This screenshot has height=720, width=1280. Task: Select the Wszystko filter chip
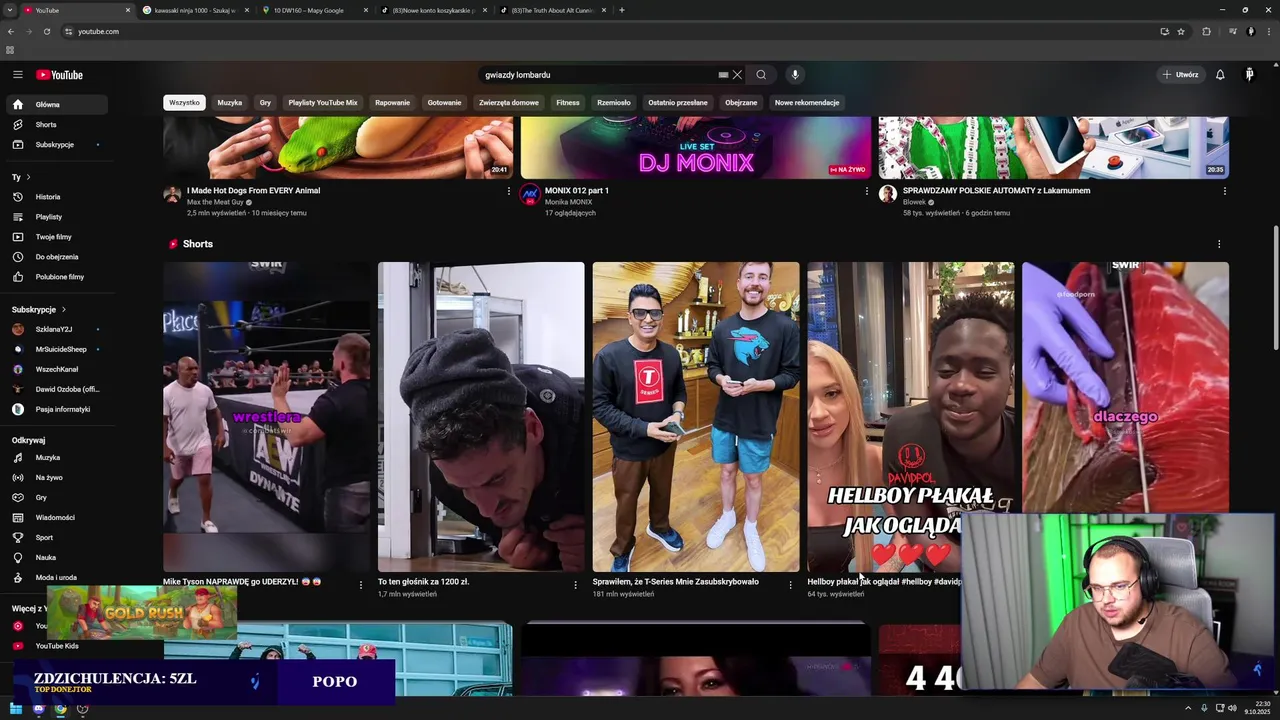tap(184, 102)
